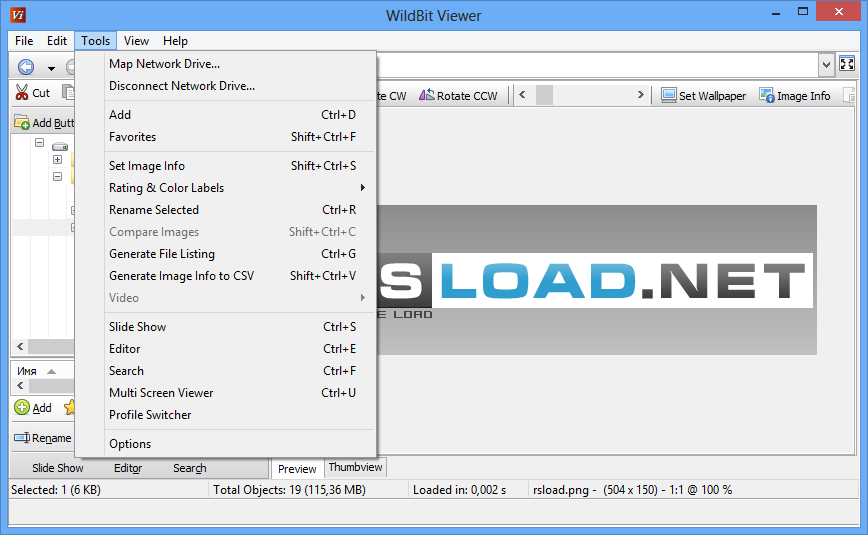Click the rsload.png status bar entry
Image resolution: width=868 pixels, height=535 pixels.
point(632,490)
